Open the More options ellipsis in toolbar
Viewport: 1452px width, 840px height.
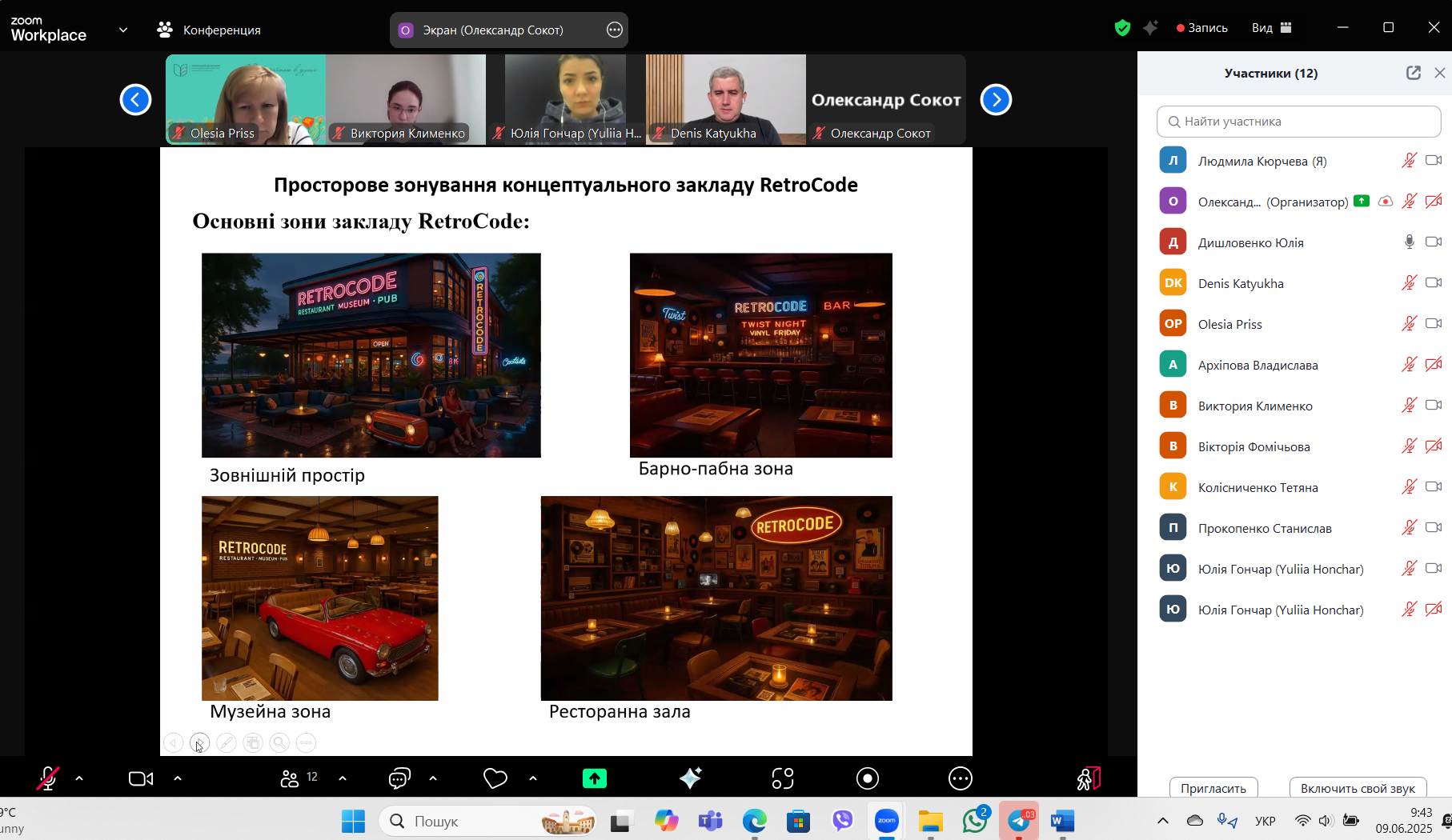click(x=960, y=778)
